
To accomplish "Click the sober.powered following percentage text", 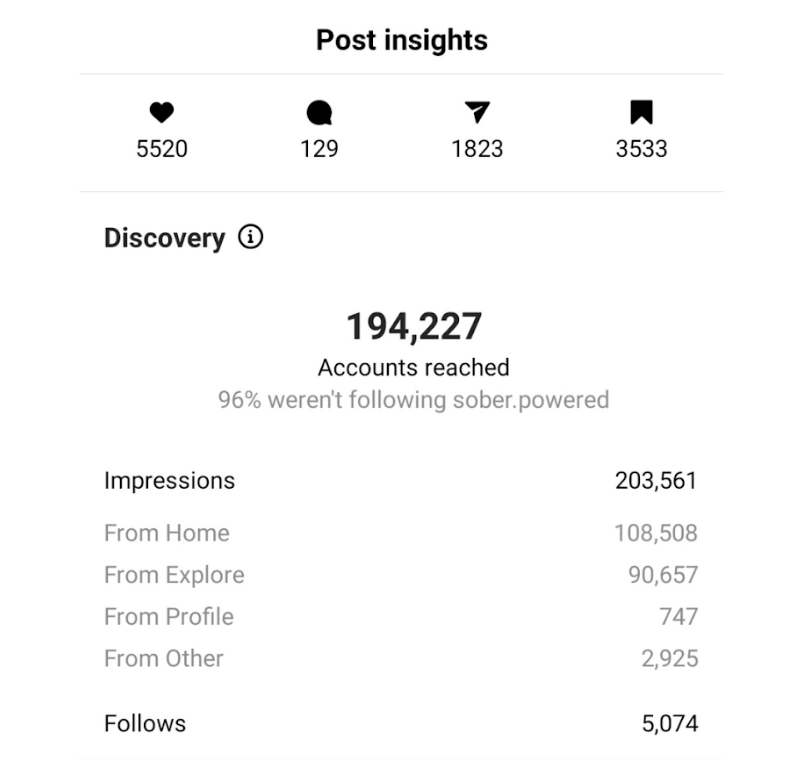I will [414, 399].
